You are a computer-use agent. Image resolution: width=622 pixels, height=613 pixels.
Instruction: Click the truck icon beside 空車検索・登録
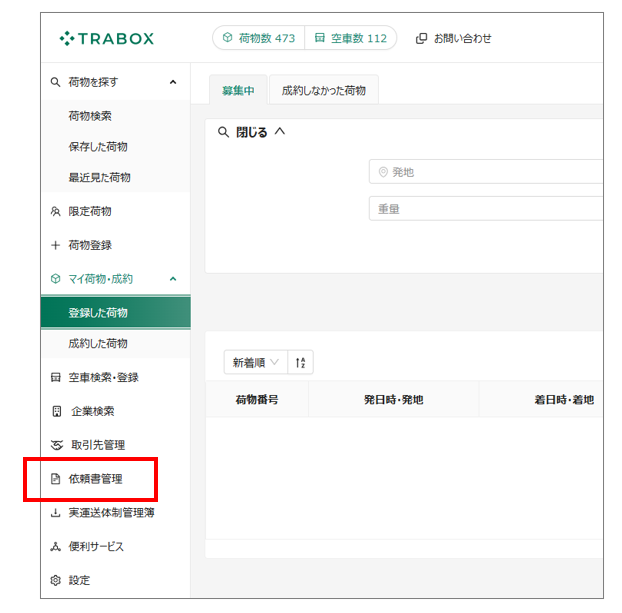(x=56, y=377)
